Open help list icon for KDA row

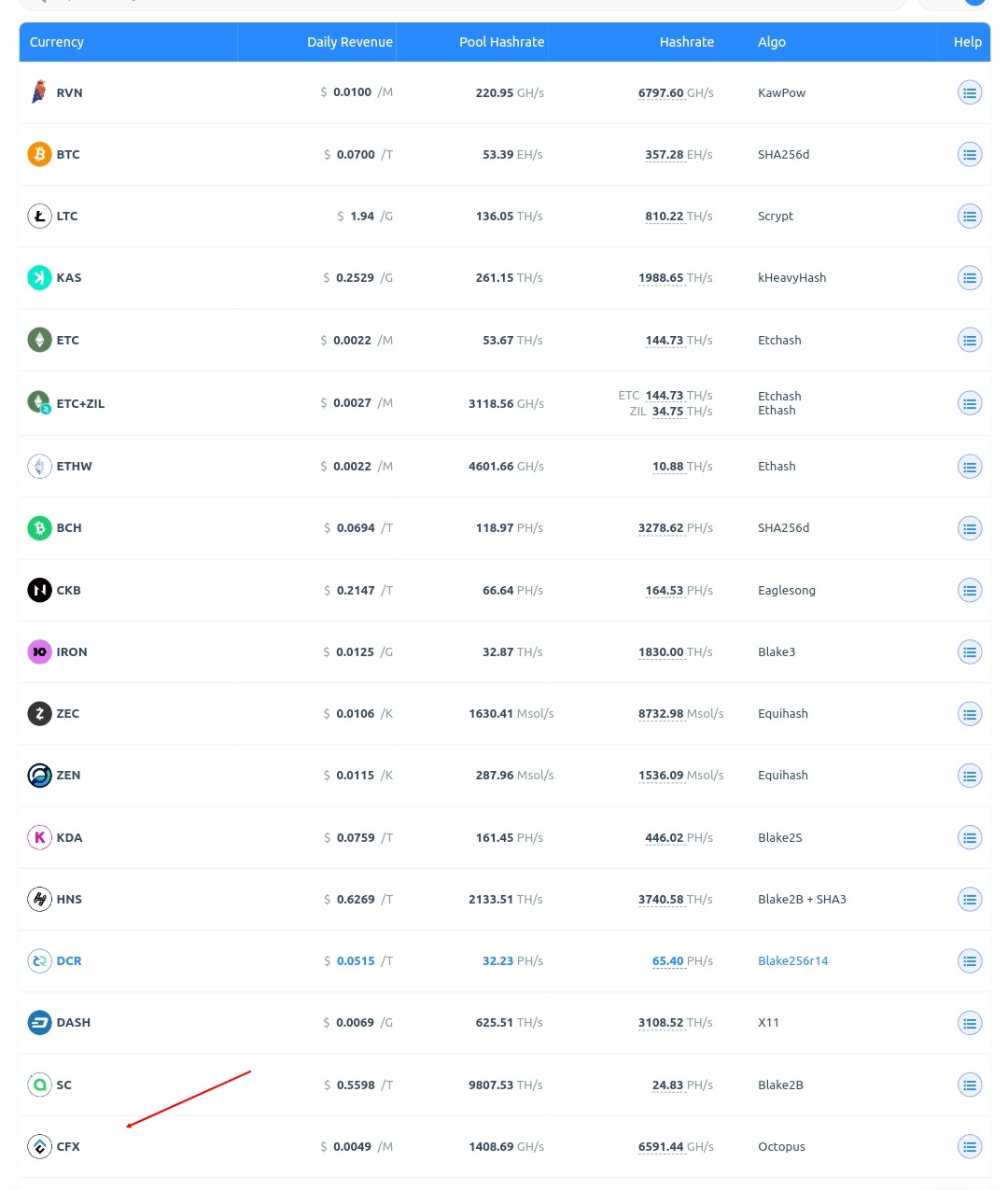pos(970,837)
